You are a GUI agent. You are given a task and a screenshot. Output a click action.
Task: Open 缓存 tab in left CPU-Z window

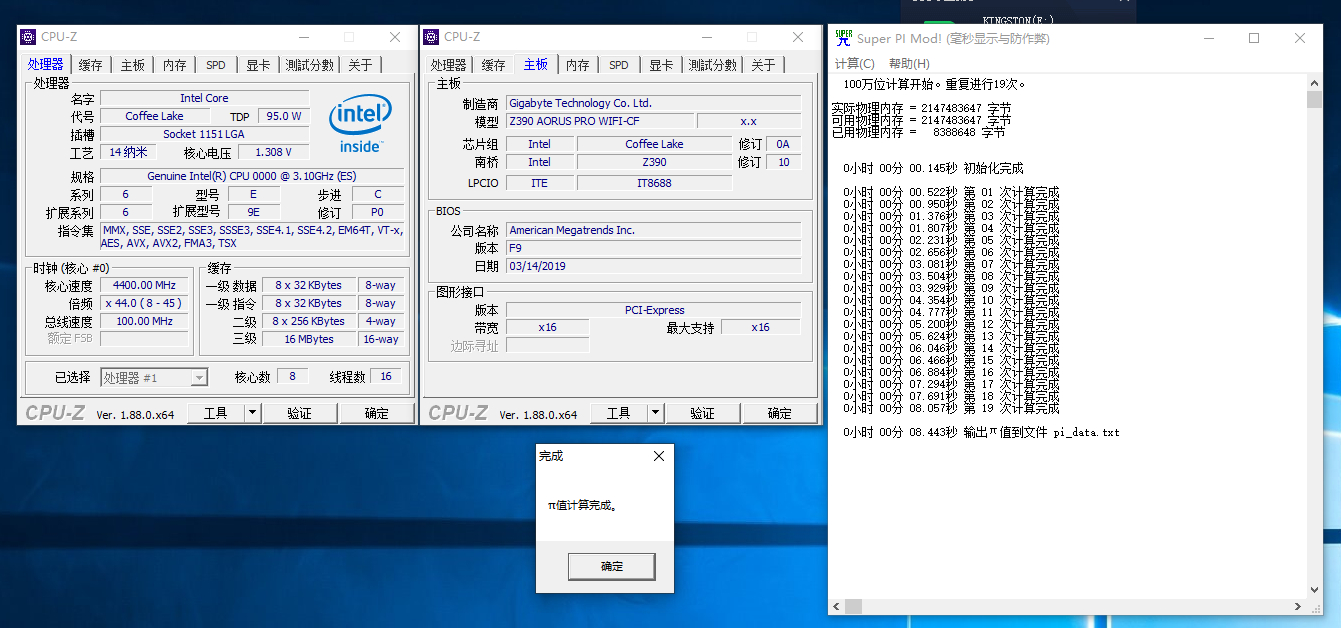[90, 65]
